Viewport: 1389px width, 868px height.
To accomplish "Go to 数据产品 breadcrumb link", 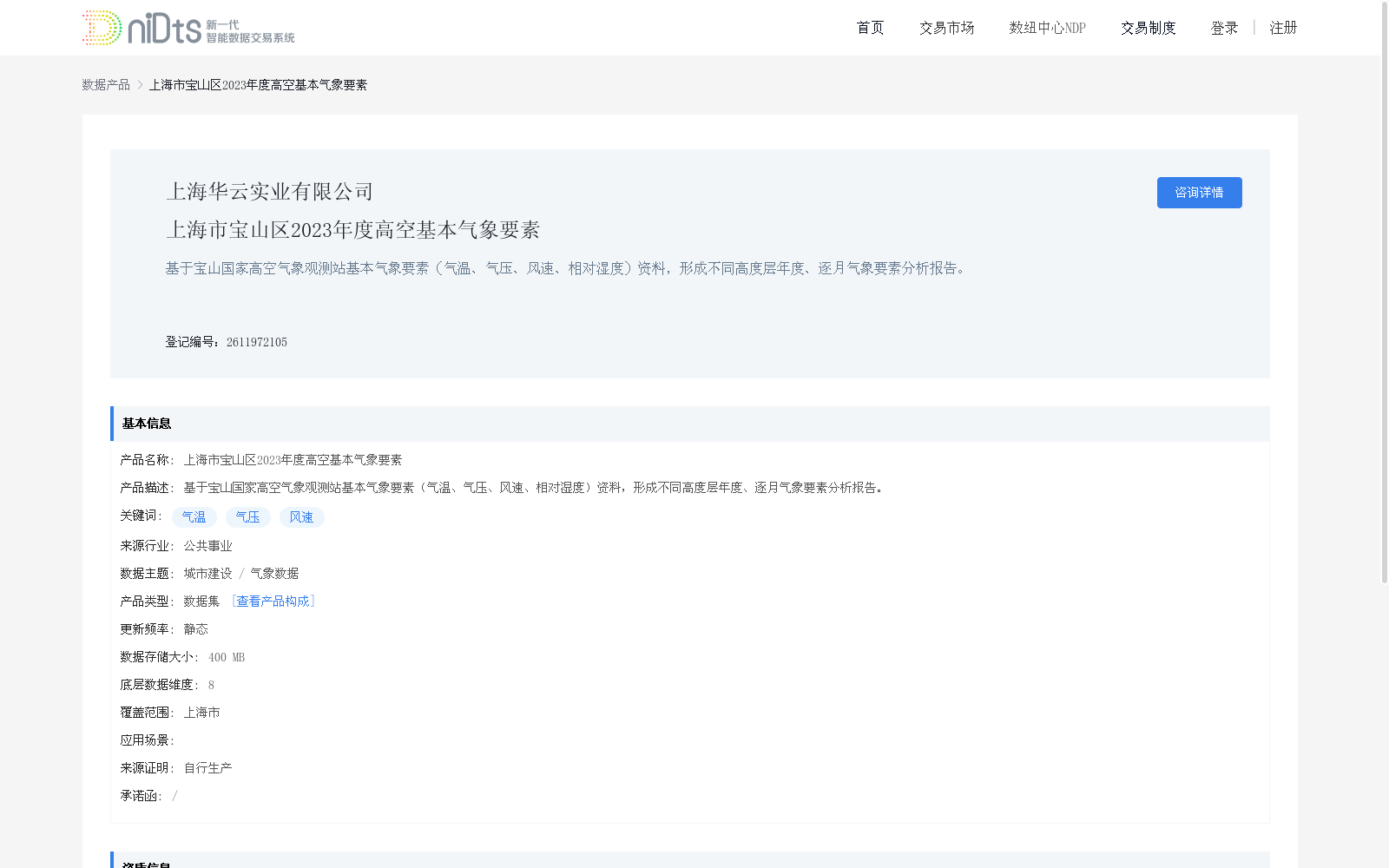I will tap(106, 85).
